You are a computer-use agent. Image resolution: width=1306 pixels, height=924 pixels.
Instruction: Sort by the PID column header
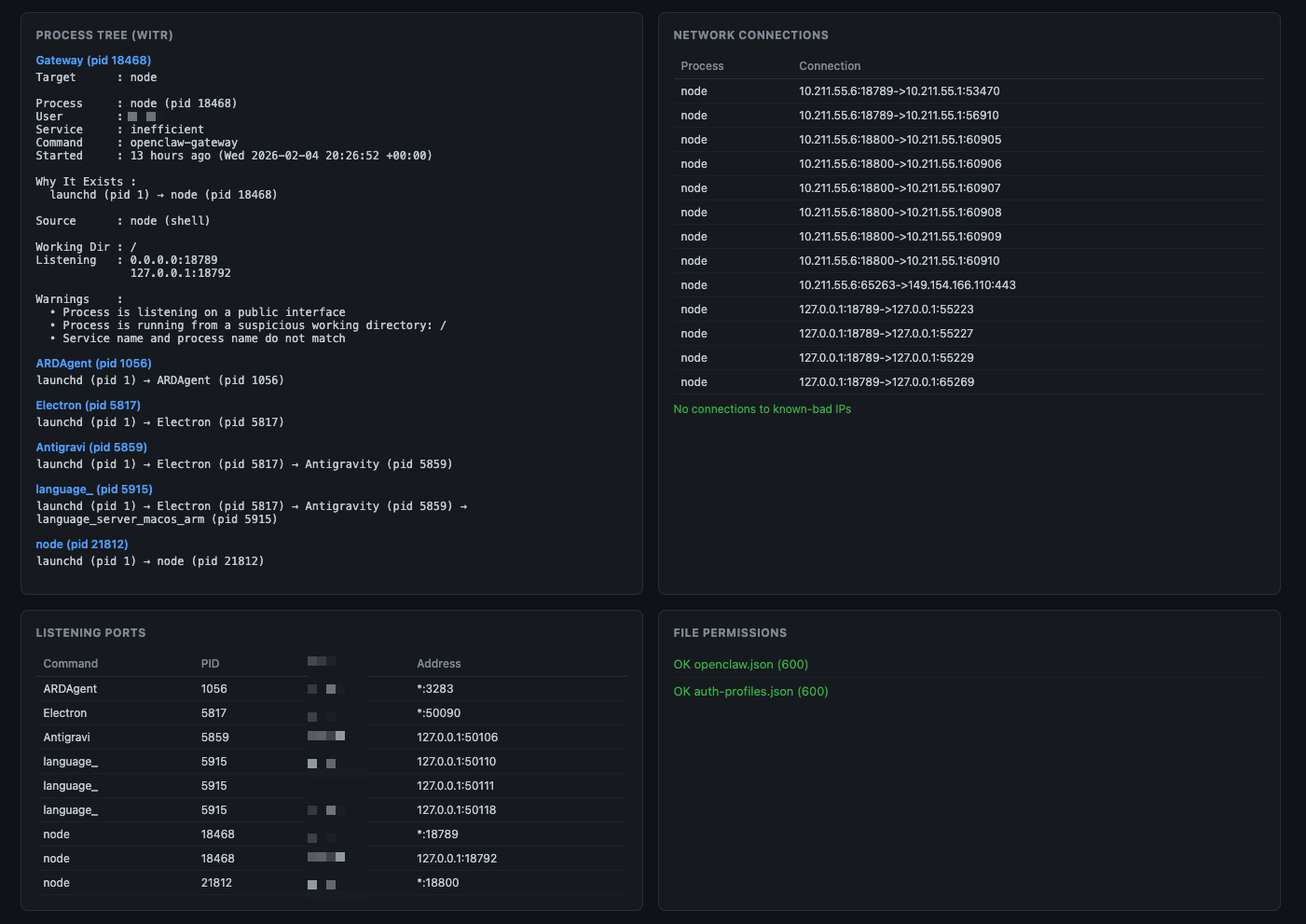click(210, 664)
